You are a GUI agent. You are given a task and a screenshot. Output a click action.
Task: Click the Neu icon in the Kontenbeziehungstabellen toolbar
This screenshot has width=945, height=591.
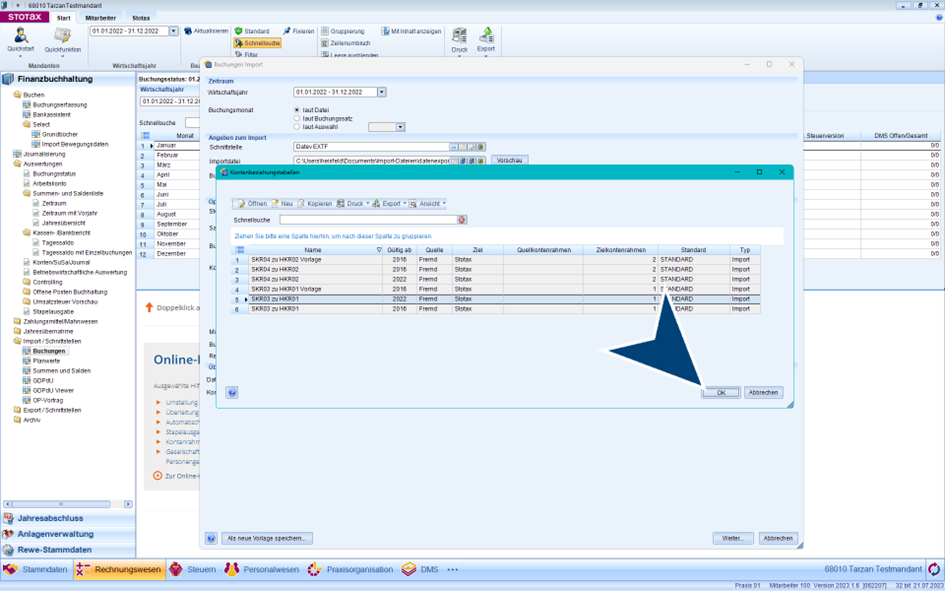coord(282,203)
